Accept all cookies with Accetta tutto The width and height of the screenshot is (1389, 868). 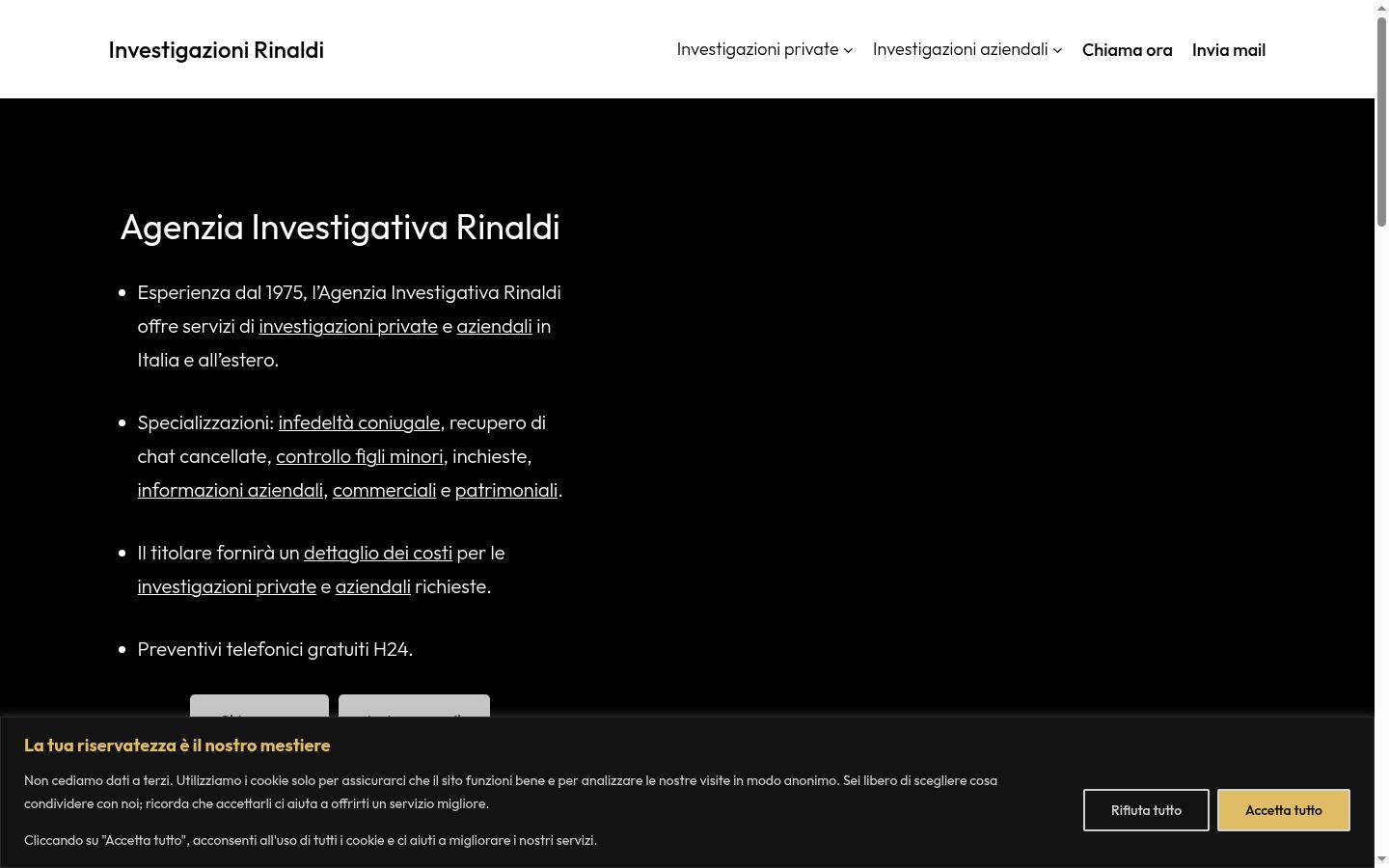pyautogui.click(x=1283, y=810)
